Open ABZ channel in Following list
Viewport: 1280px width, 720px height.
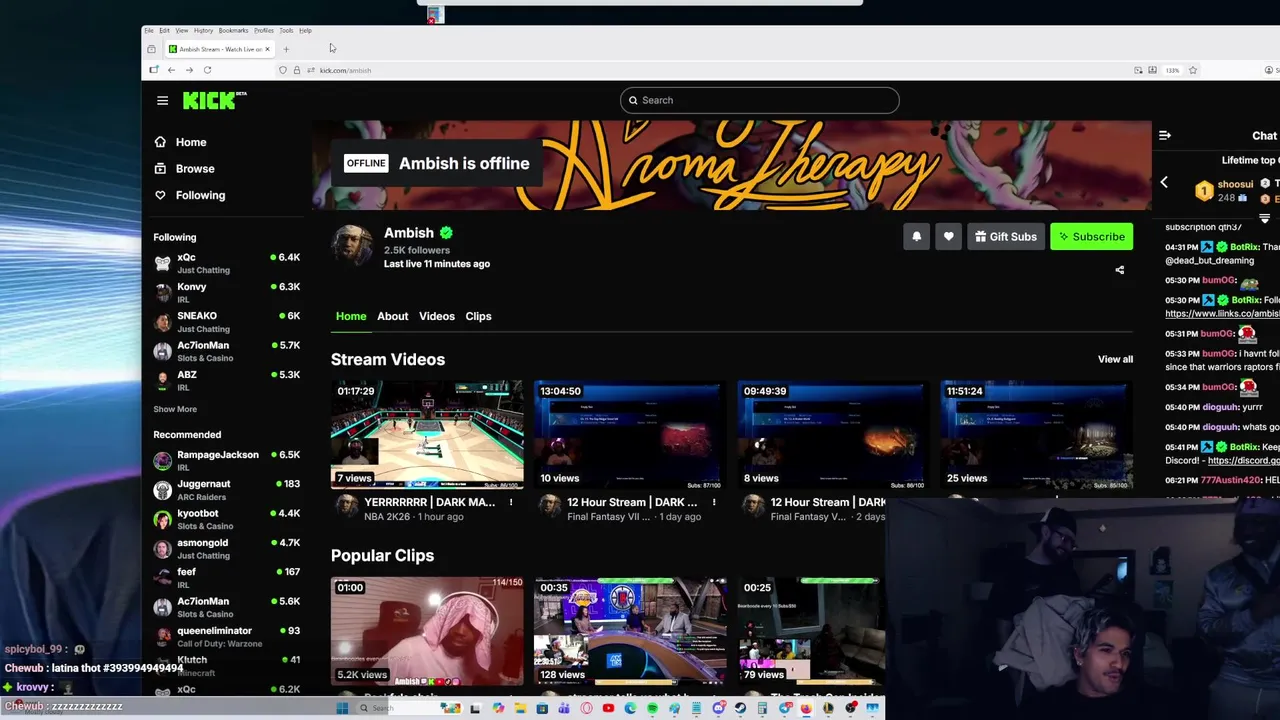[226, 380]
